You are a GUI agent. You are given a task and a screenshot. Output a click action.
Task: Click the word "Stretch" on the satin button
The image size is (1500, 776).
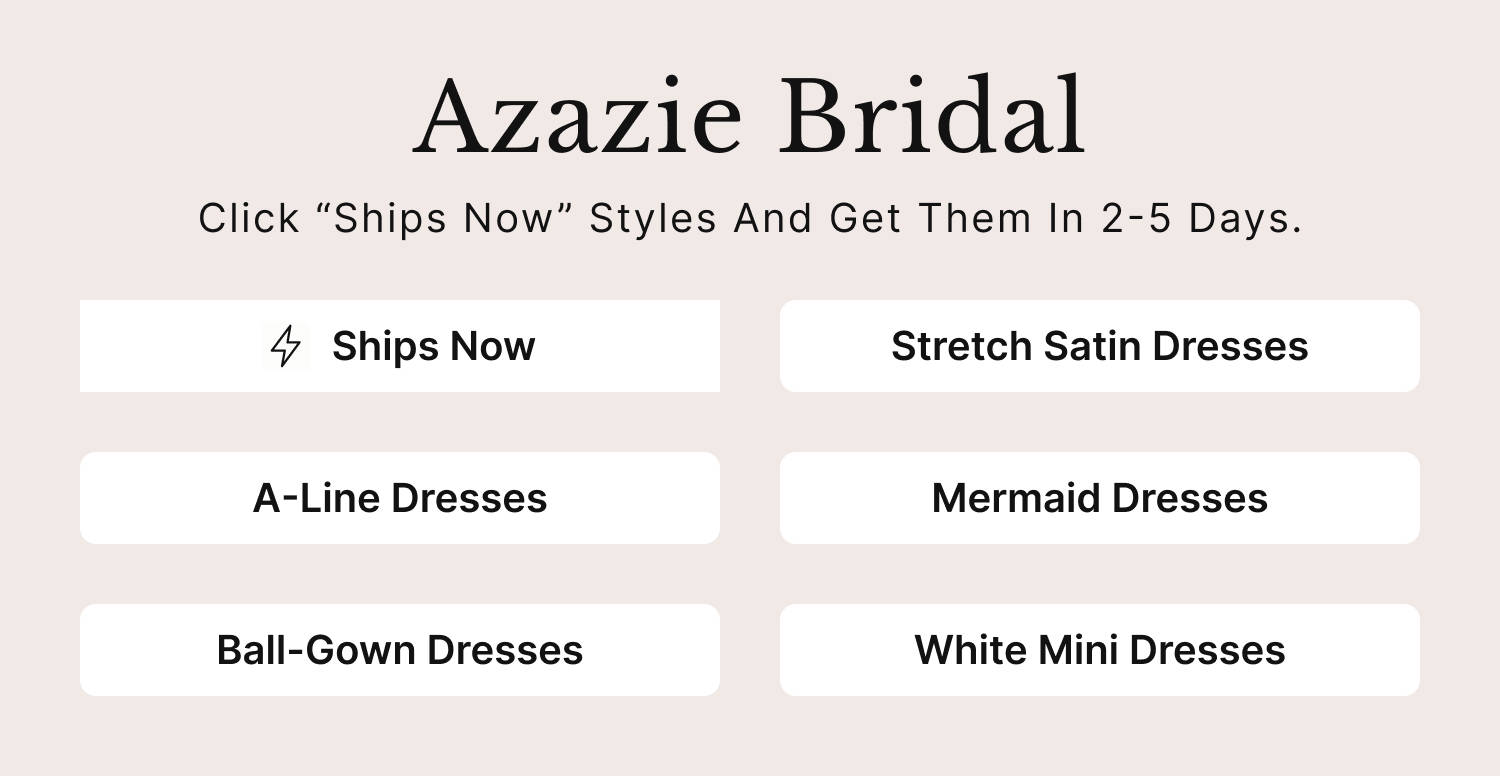[x=961, y=346]
